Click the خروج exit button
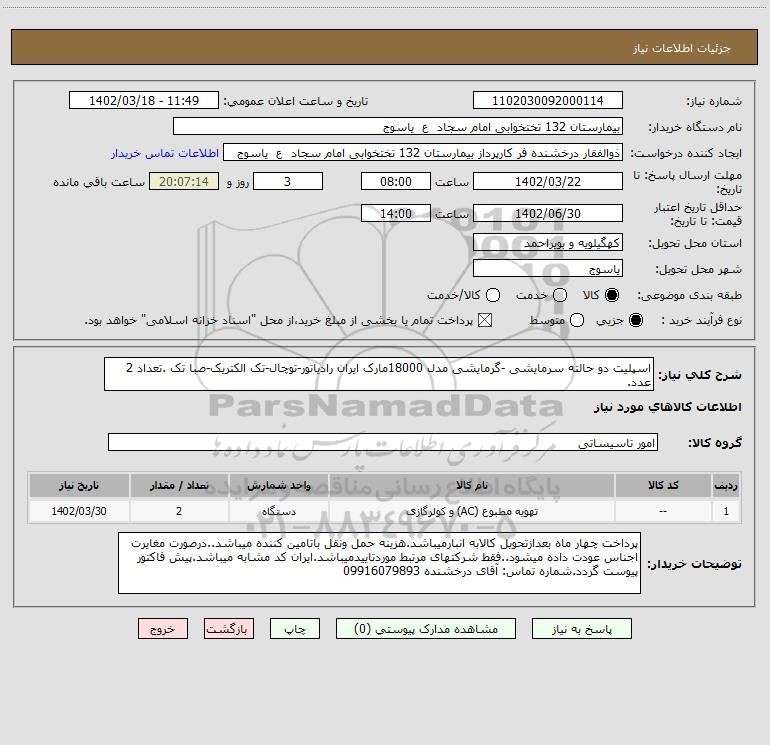Image resolution: width=770 pixels, height=745 pixels. [x=163, y=629]
